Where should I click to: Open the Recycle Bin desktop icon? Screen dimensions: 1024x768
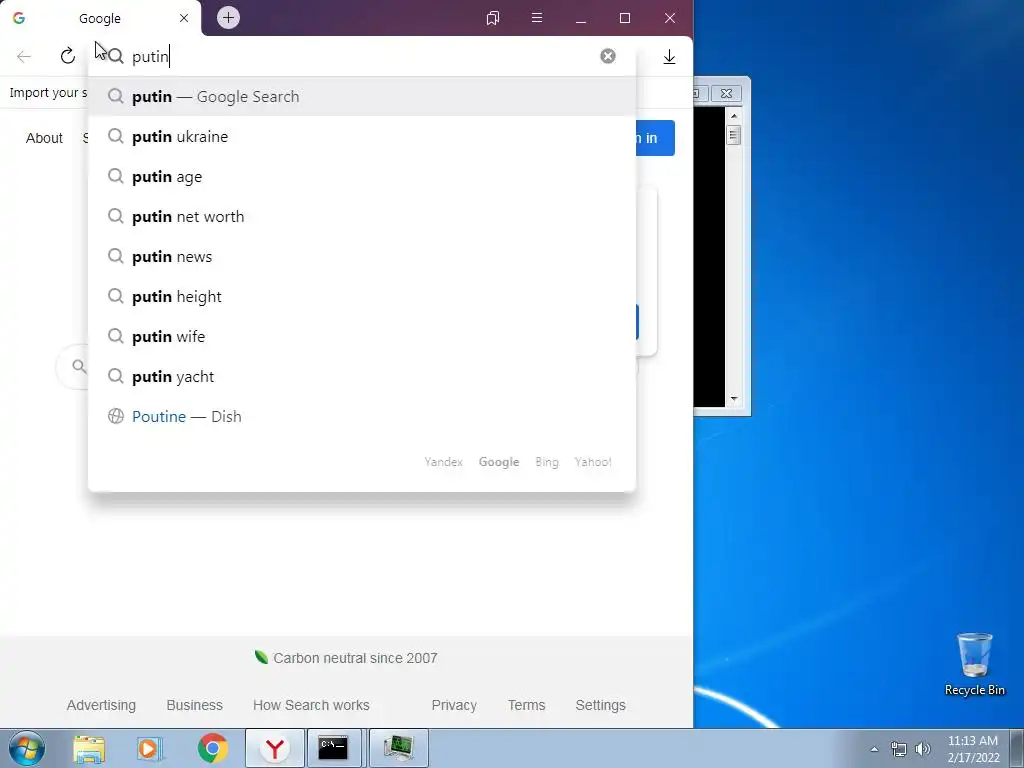pyautogui.click(x=974, y=664)
